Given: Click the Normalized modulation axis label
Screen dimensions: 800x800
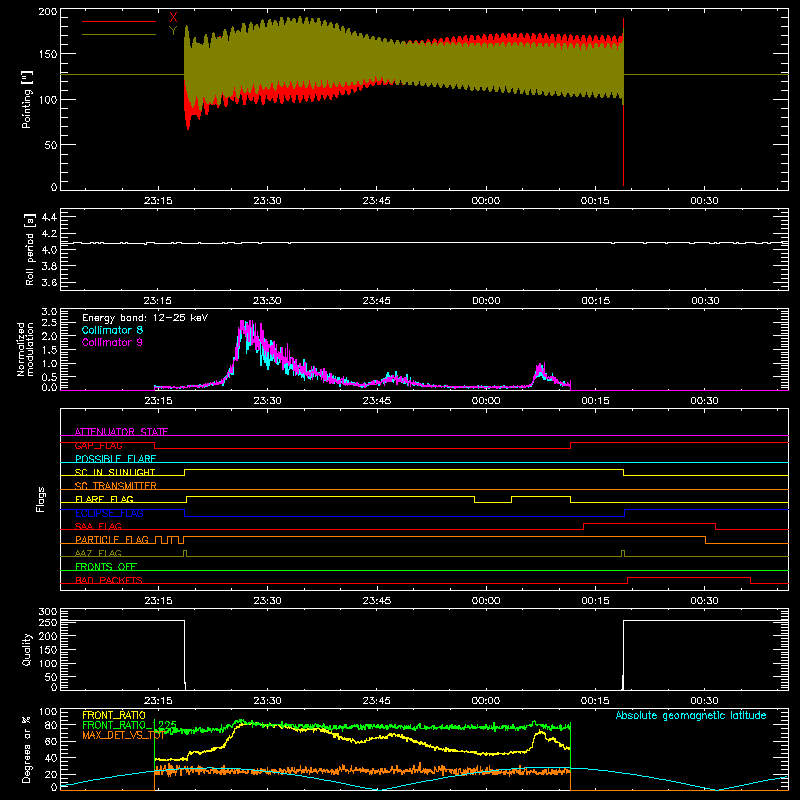Looking at the screenshot, I should [25, 349].
